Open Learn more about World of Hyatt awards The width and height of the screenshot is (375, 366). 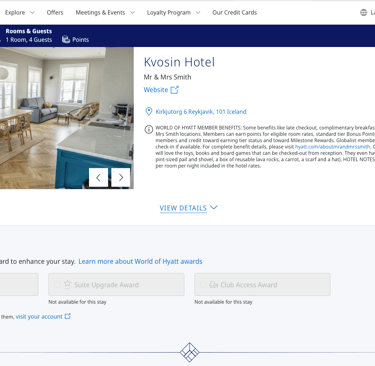(x=140, y=261)
